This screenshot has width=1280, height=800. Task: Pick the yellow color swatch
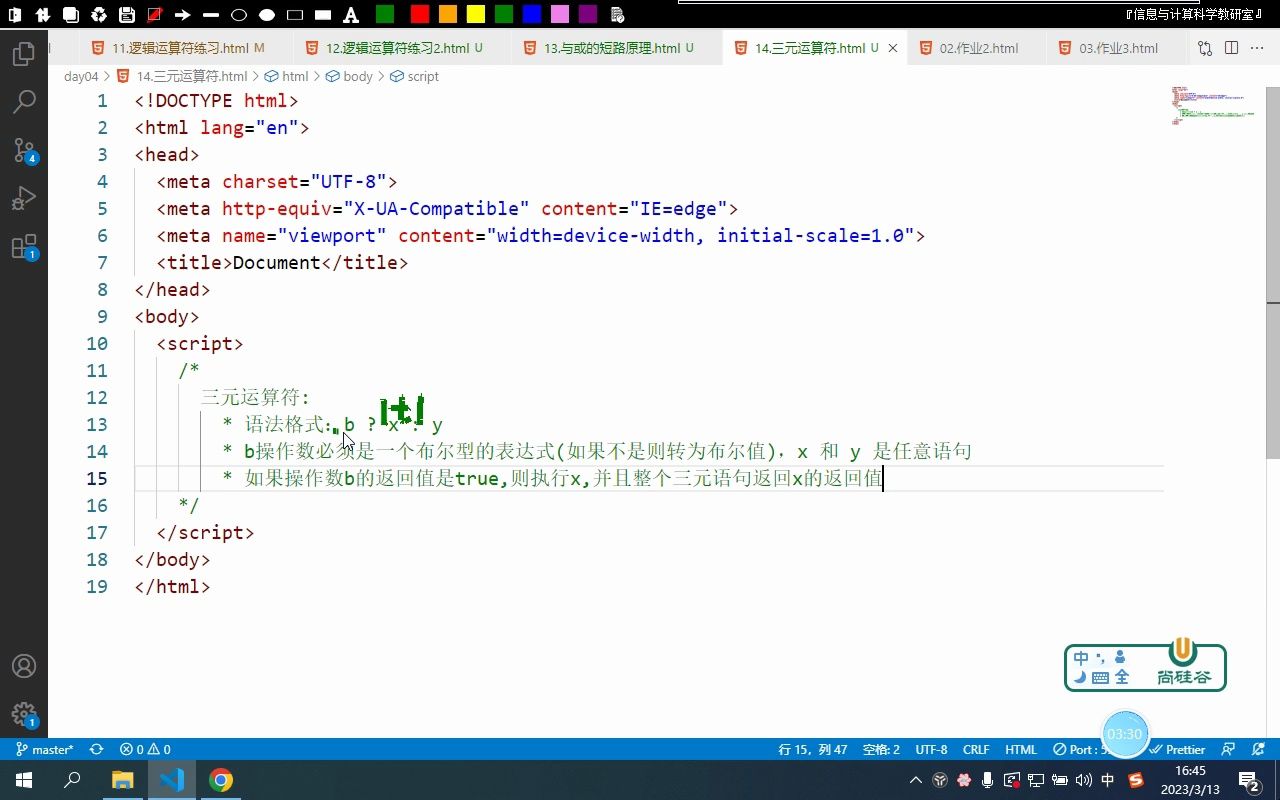(476, 14)
